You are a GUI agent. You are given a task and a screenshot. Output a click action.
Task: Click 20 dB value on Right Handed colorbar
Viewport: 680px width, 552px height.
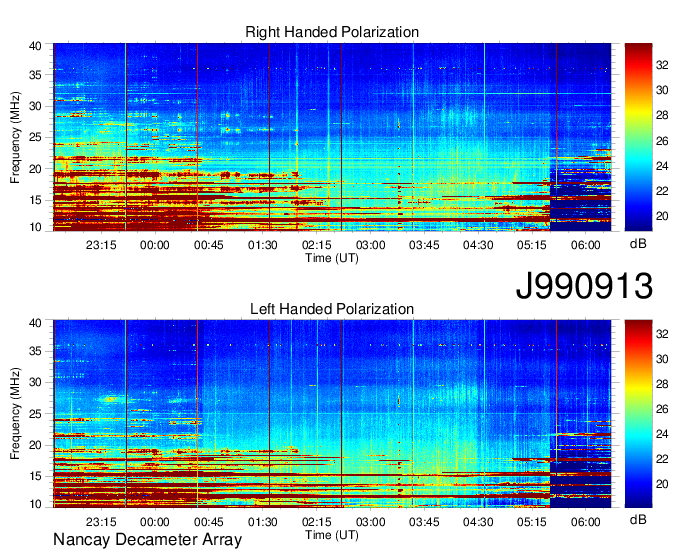click(x=662, y=216)
